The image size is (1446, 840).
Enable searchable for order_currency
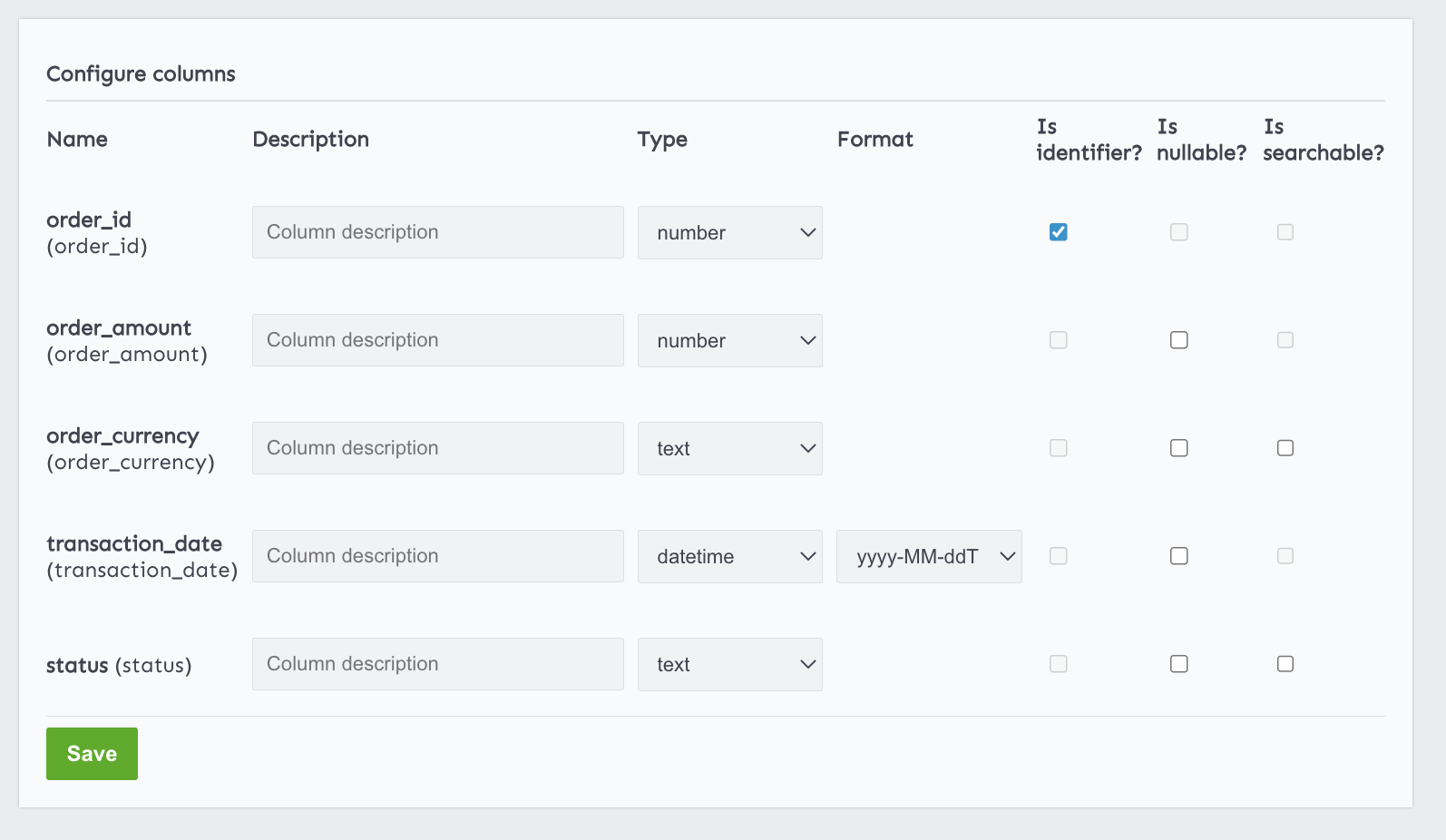click(x=1285, y=448)
